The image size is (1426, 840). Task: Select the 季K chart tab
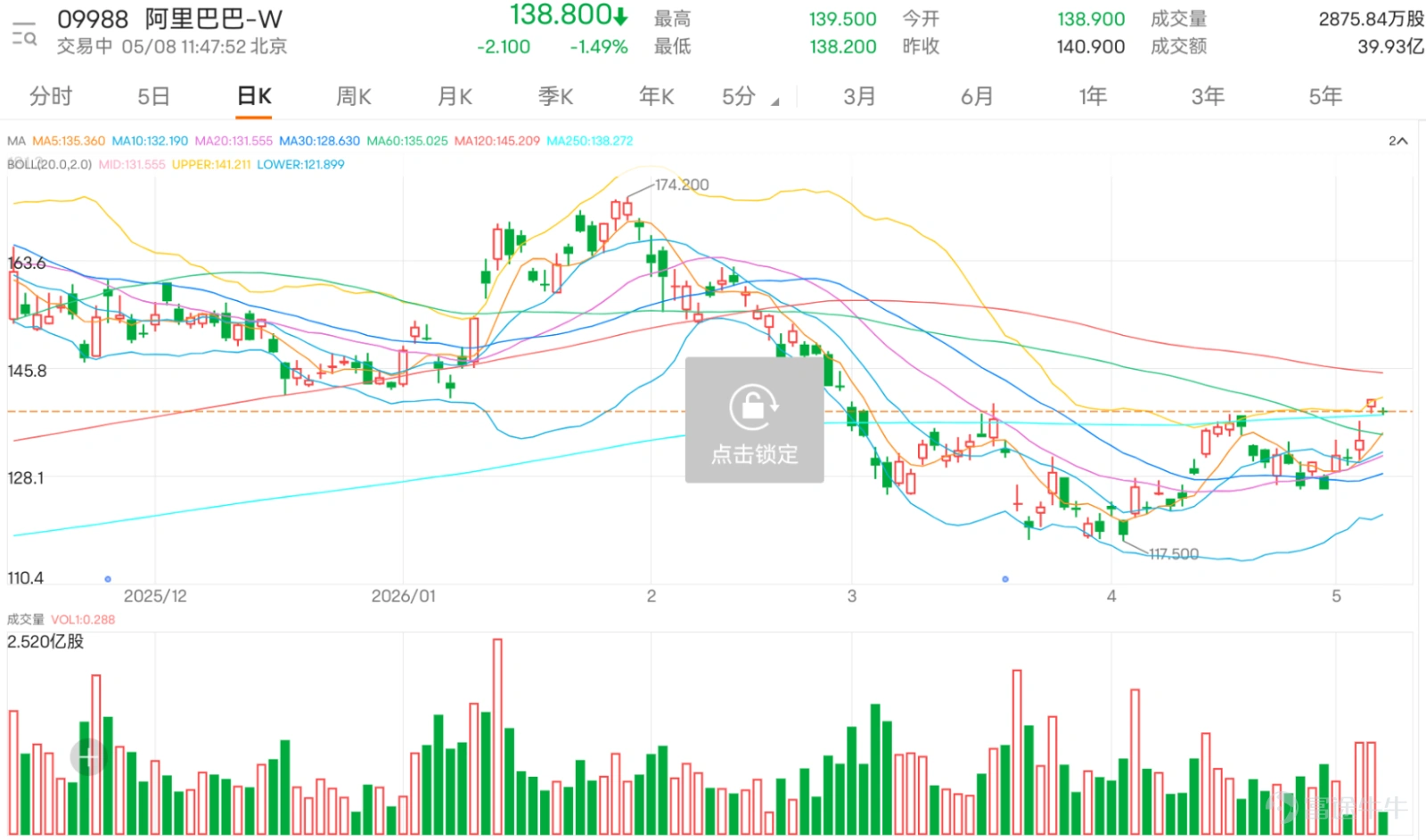click(x=555, y=96)
